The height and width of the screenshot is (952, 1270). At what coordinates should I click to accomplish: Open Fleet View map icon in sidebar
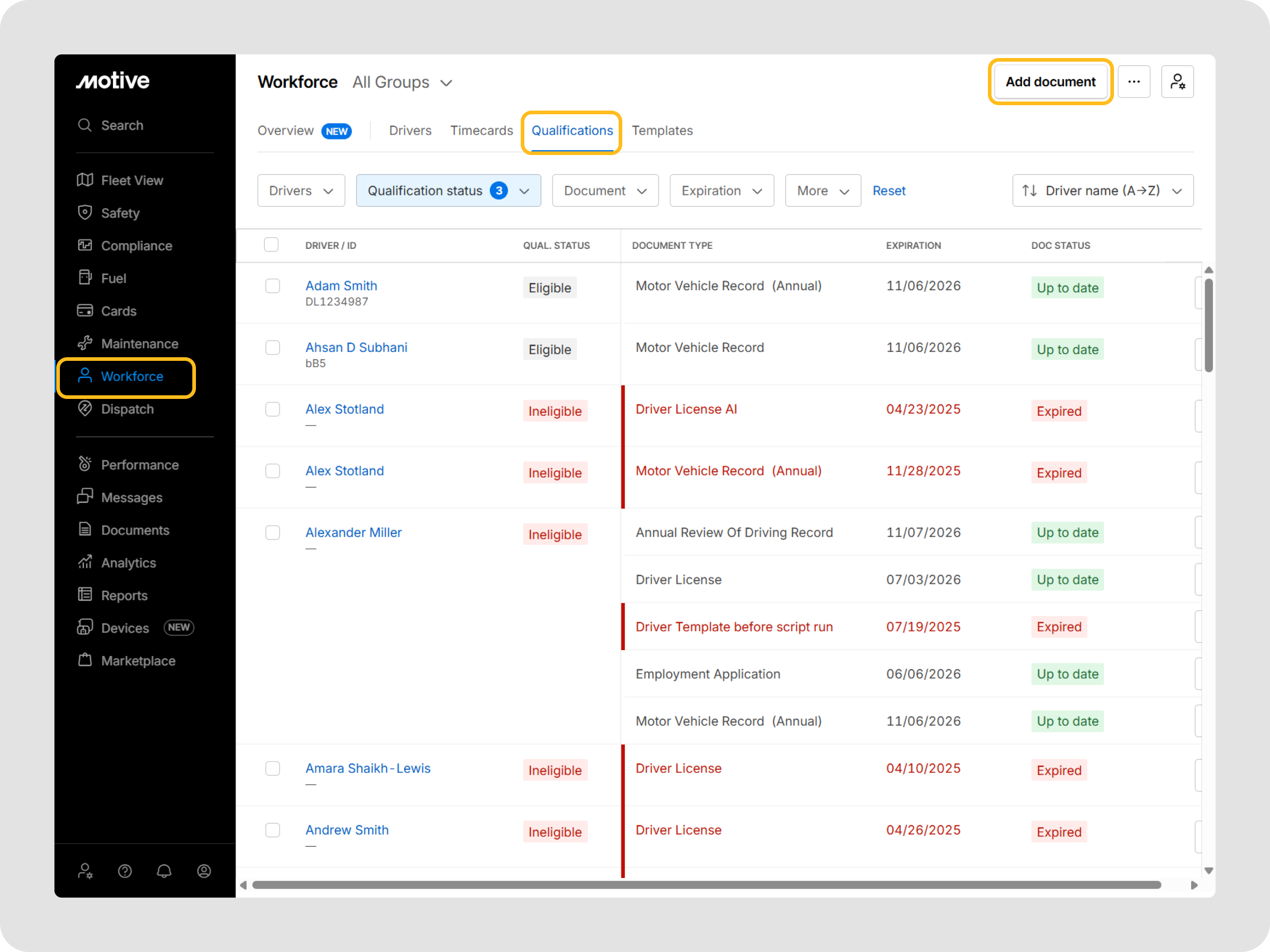click(85, 180)
